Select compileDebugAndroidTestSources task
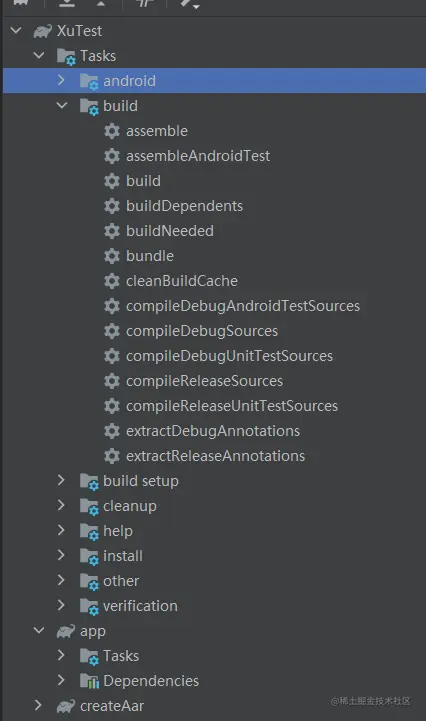 pos(243,306)
